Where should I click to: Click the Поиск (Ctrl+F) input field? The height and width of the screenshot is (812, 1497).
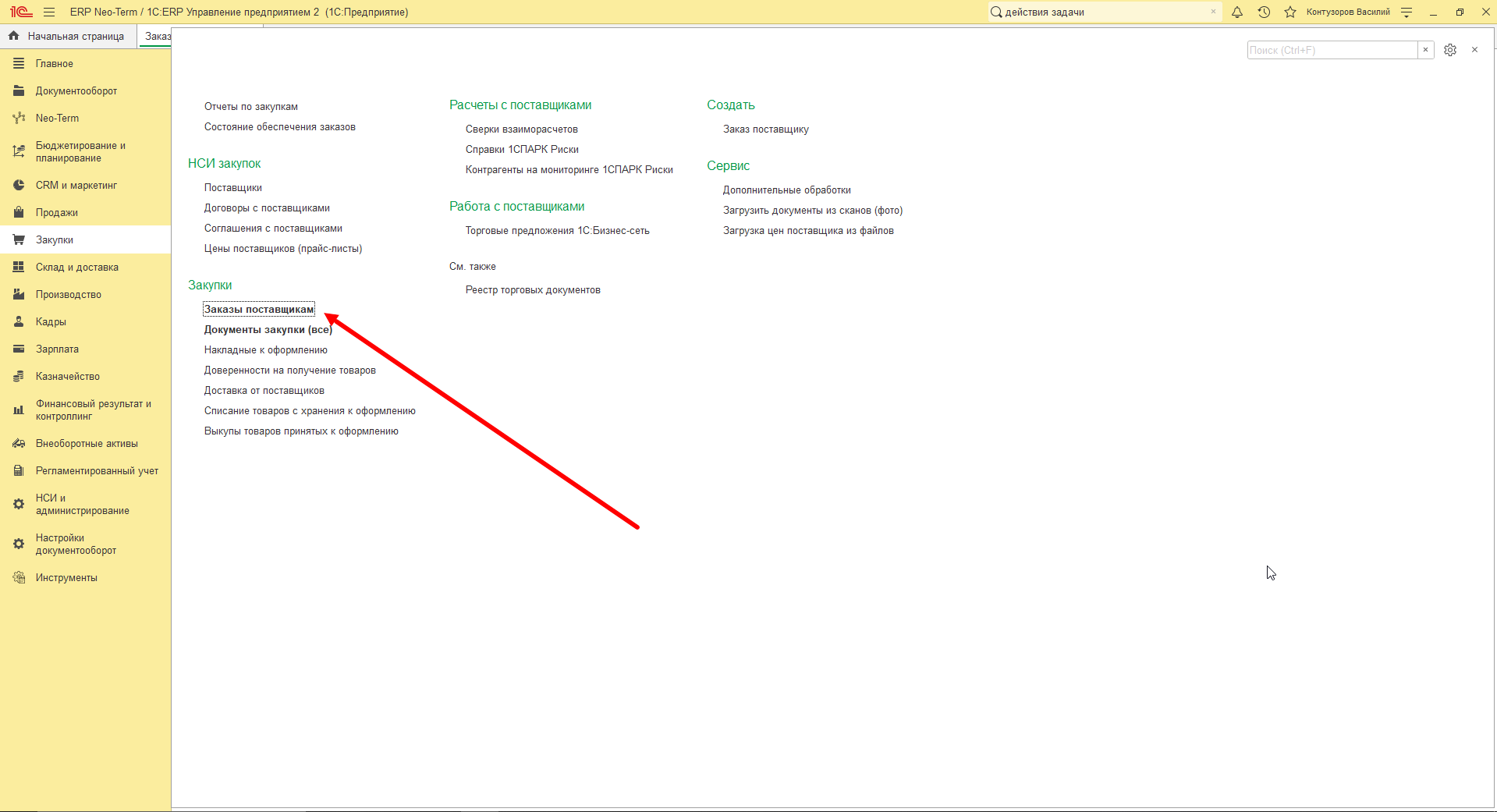(x=1332, y=50)
